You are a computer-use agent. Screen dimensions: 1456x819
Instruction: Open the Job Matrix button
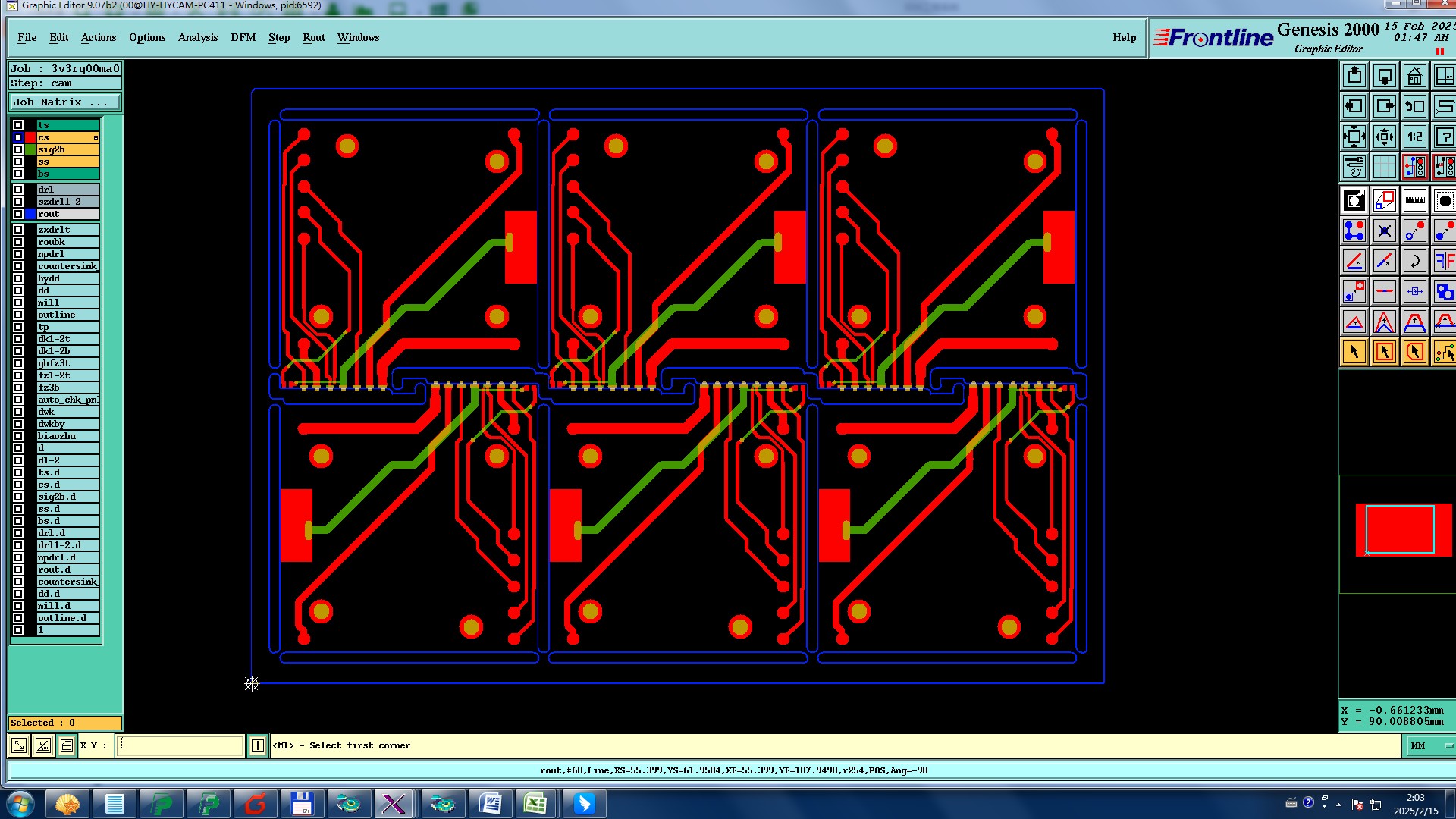point(64,102)
